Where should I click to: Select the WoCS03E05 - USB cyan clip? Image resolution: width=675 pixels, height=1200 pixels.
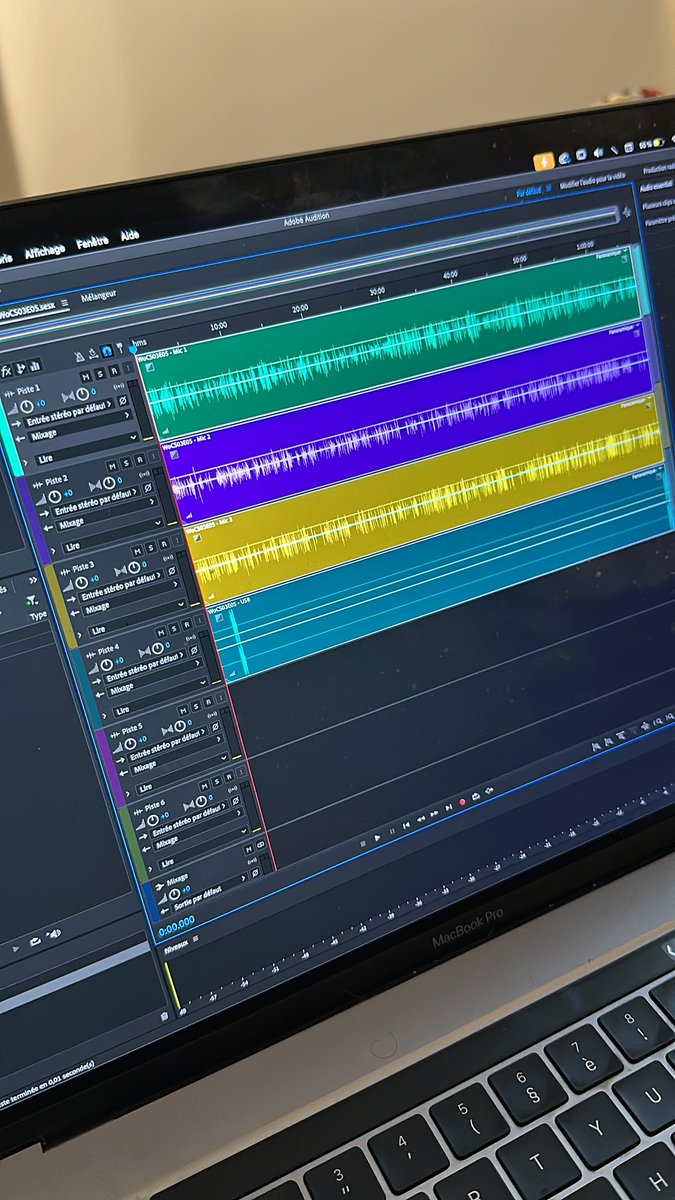pyautogui.click(x=440, y=575)
